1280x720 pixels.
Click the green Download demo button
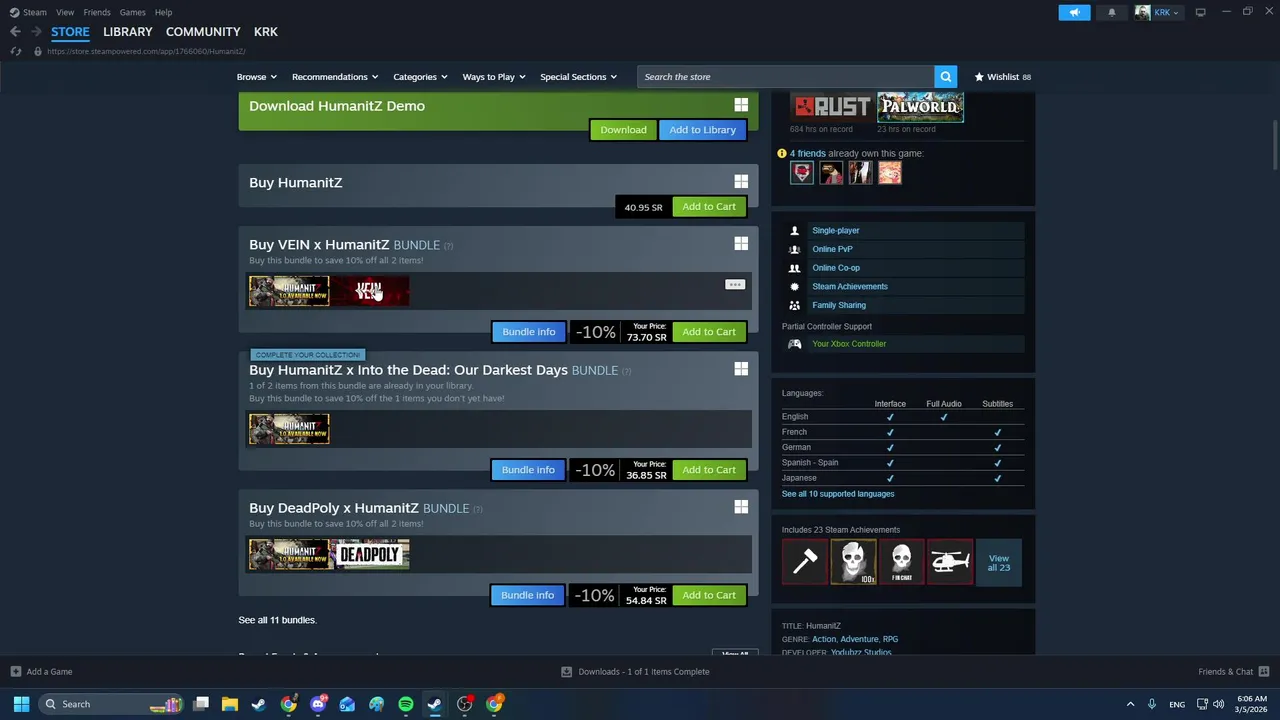coord(623,130)
